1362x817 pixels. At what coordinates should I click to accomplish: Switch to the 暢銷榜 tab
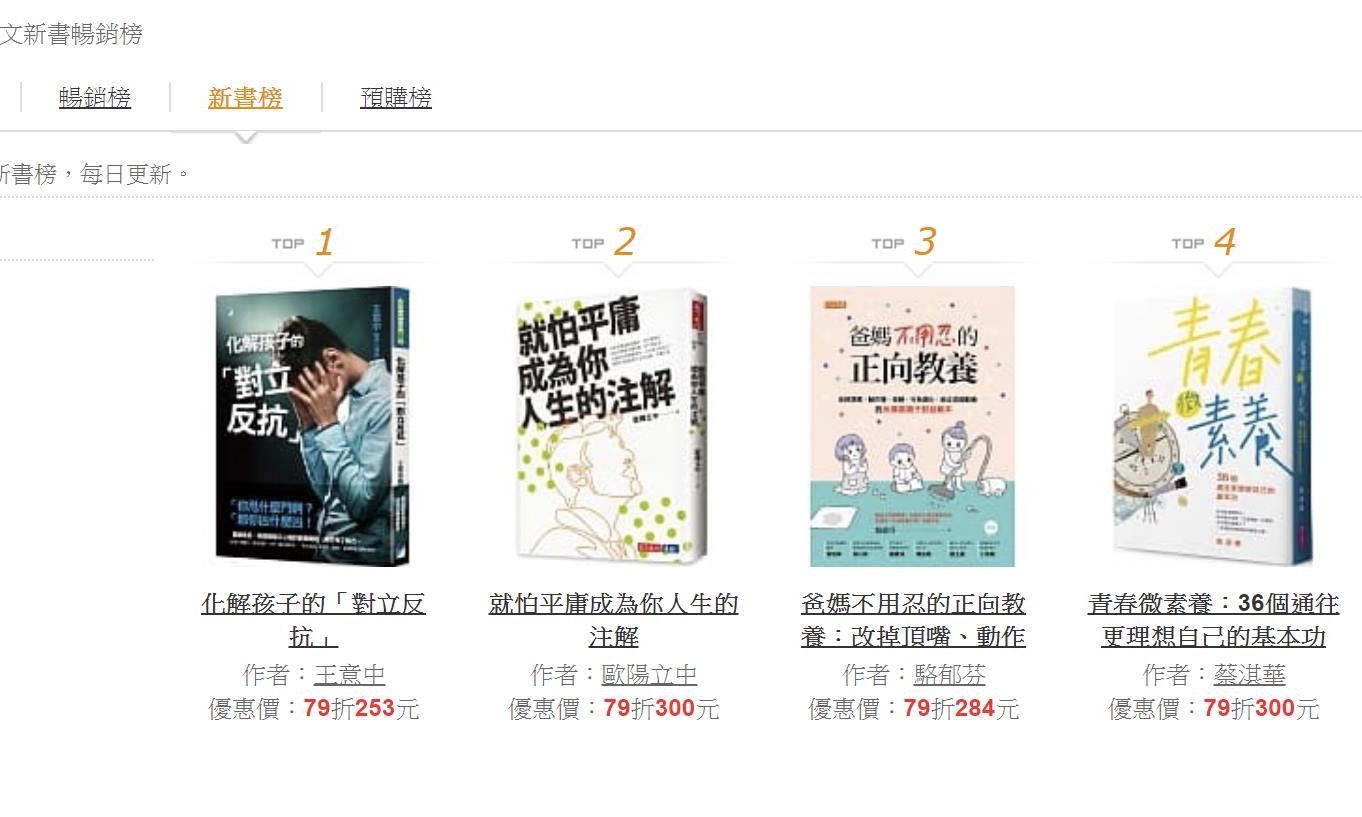95,98
